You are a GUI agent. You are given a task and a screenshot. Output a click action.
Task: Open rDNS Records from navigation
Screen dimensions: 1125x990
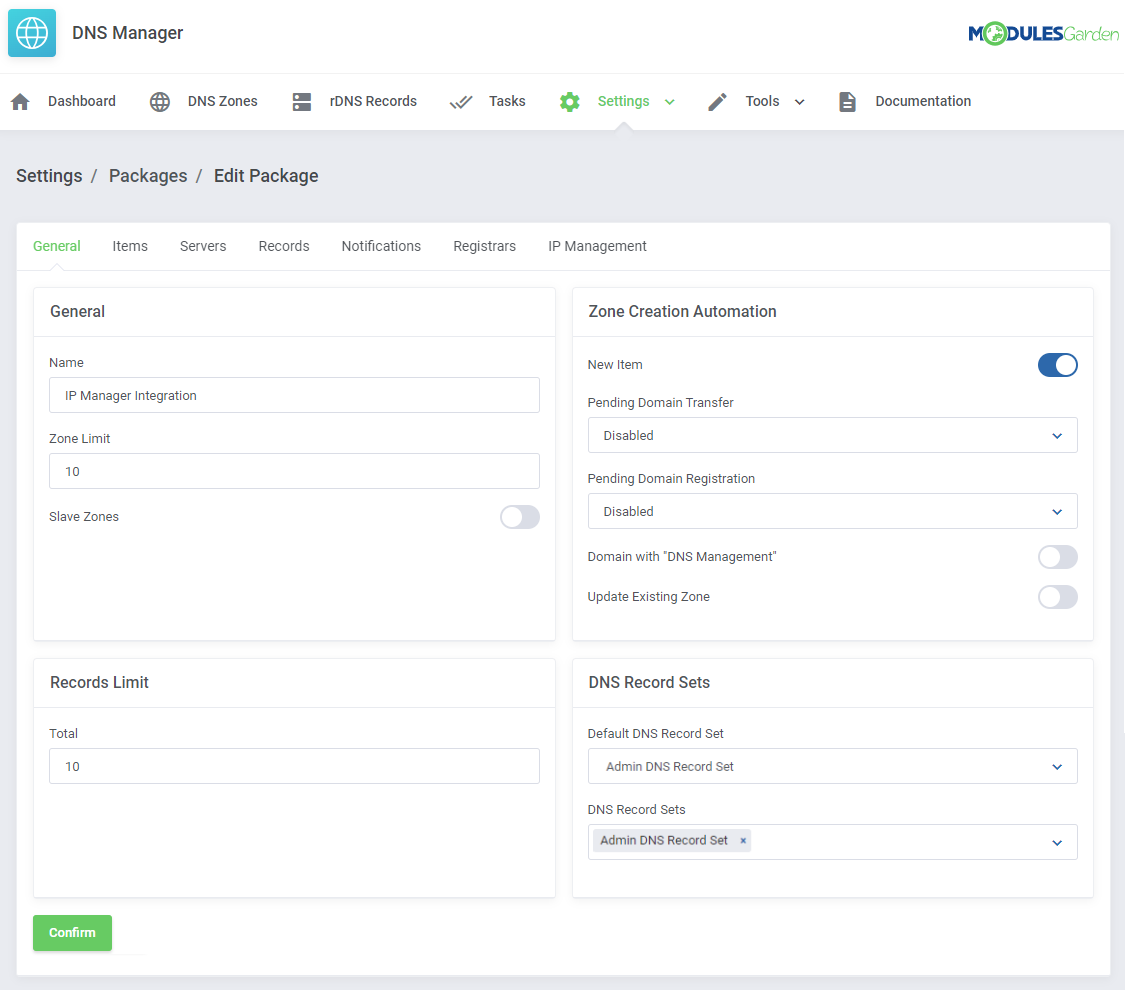[373, 102]
